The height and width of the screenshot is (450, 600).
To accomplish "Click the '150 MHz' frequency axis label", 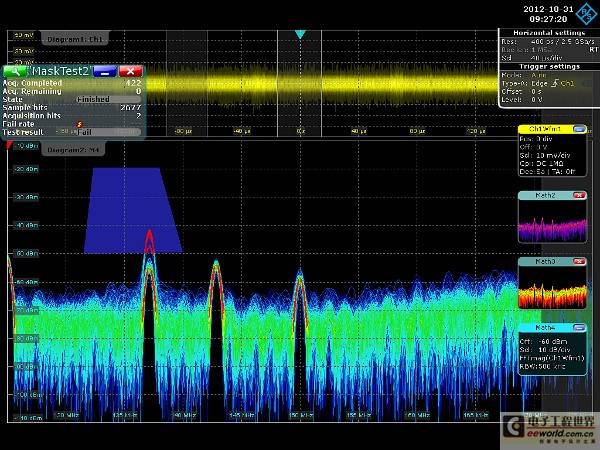I will (301, 415).
